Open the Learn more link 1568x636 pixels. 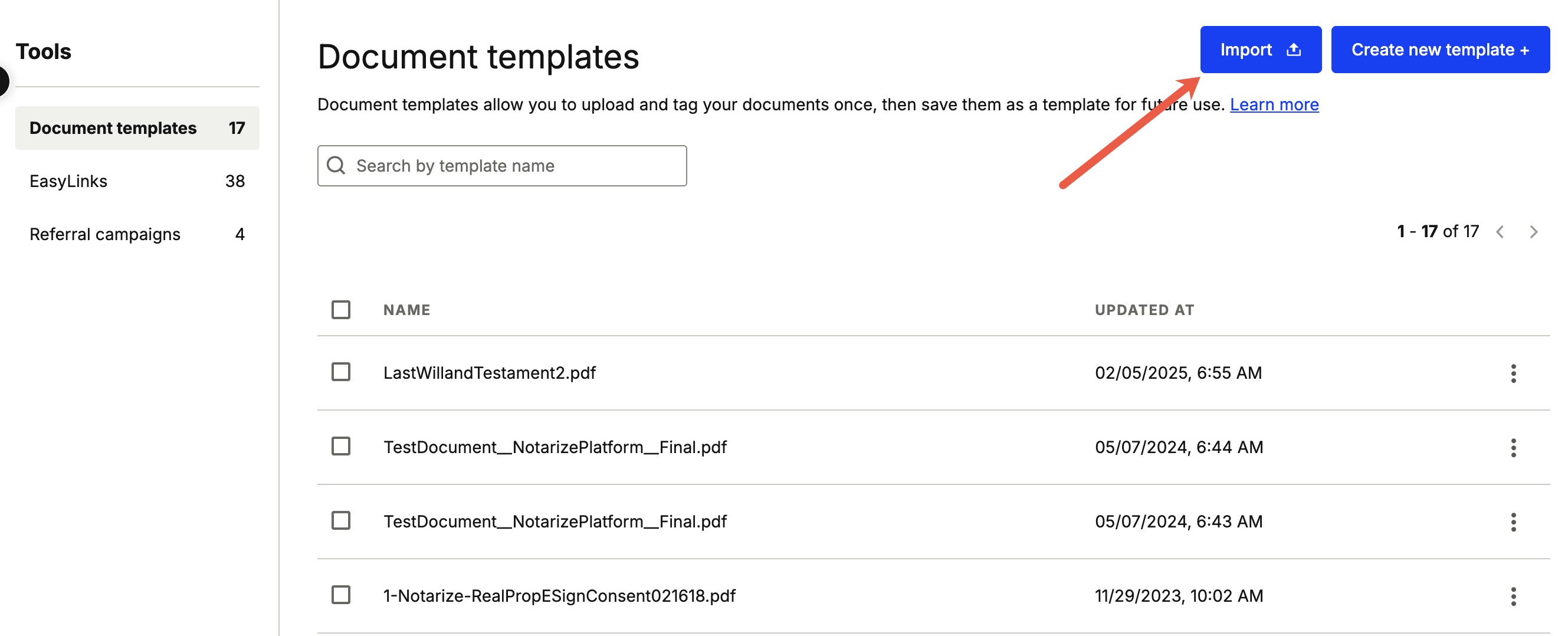(x=1274, y=104)
